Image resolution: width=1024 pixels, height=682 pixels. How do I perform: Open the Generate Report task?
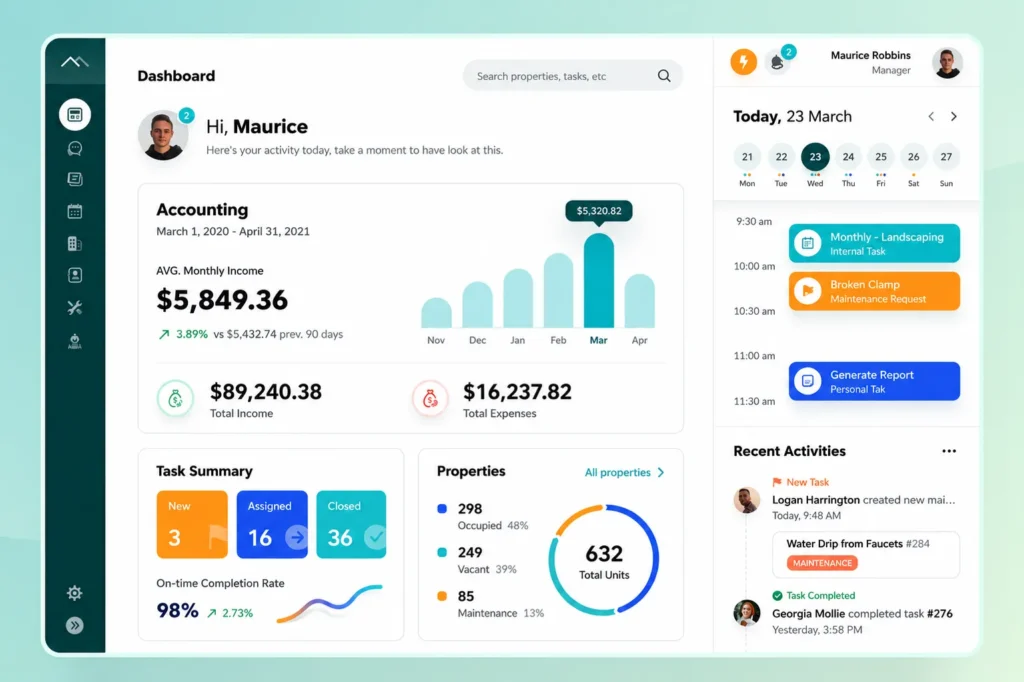pos(874,381)
